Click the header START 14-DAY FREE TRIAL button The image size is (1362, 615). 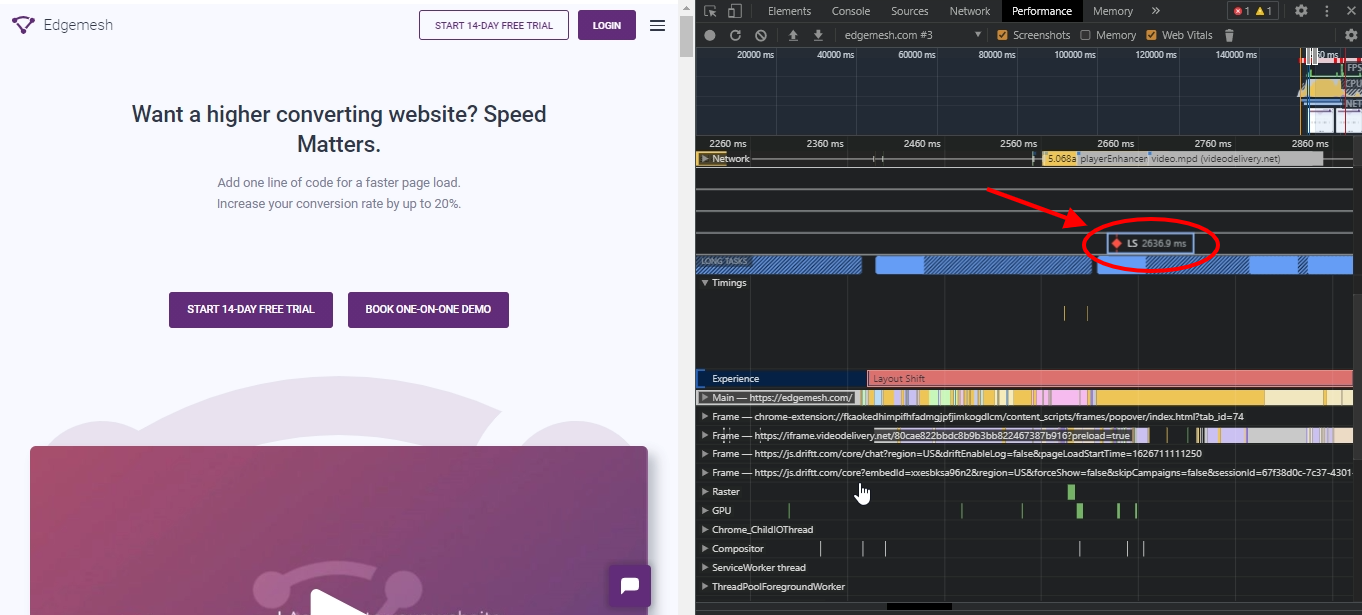494,25
